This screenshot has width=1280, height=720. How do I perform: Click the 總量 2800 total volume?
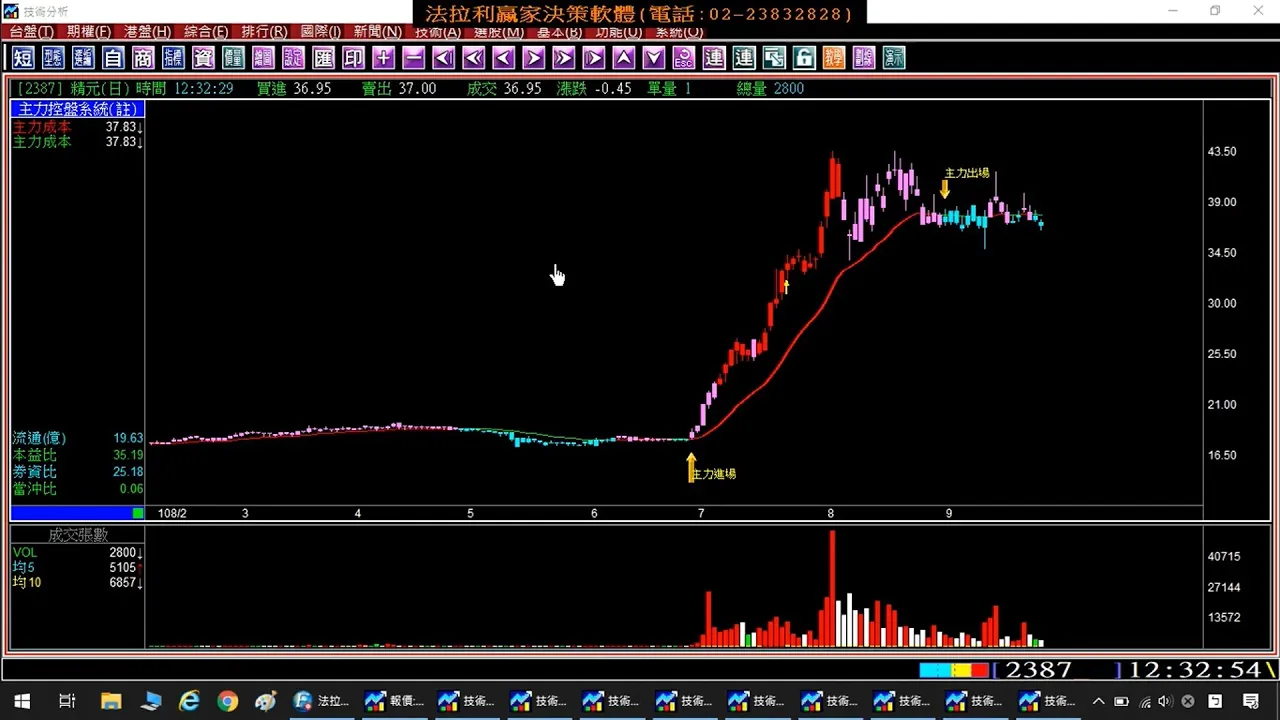(770, 88)
